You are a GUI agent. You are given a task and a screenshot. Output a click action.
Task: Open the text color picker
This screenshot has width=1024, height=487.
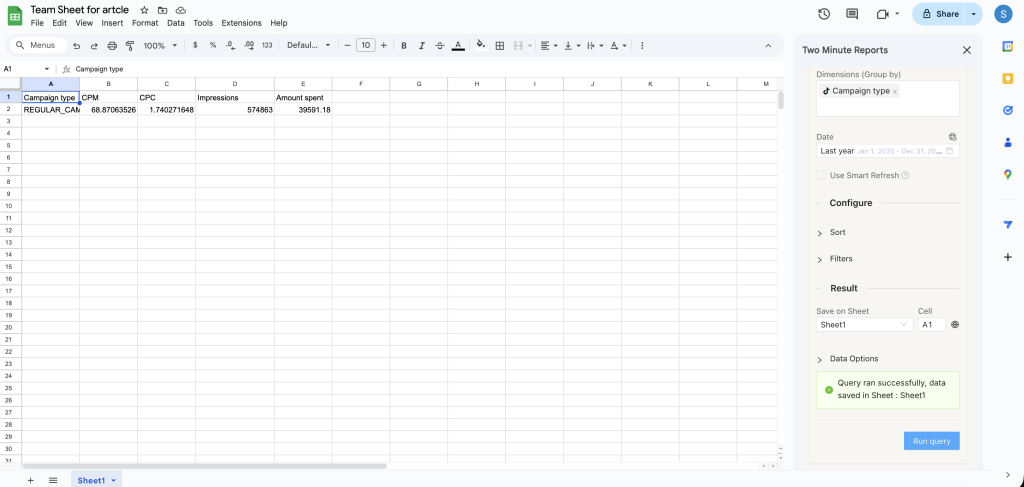(458, 46)
